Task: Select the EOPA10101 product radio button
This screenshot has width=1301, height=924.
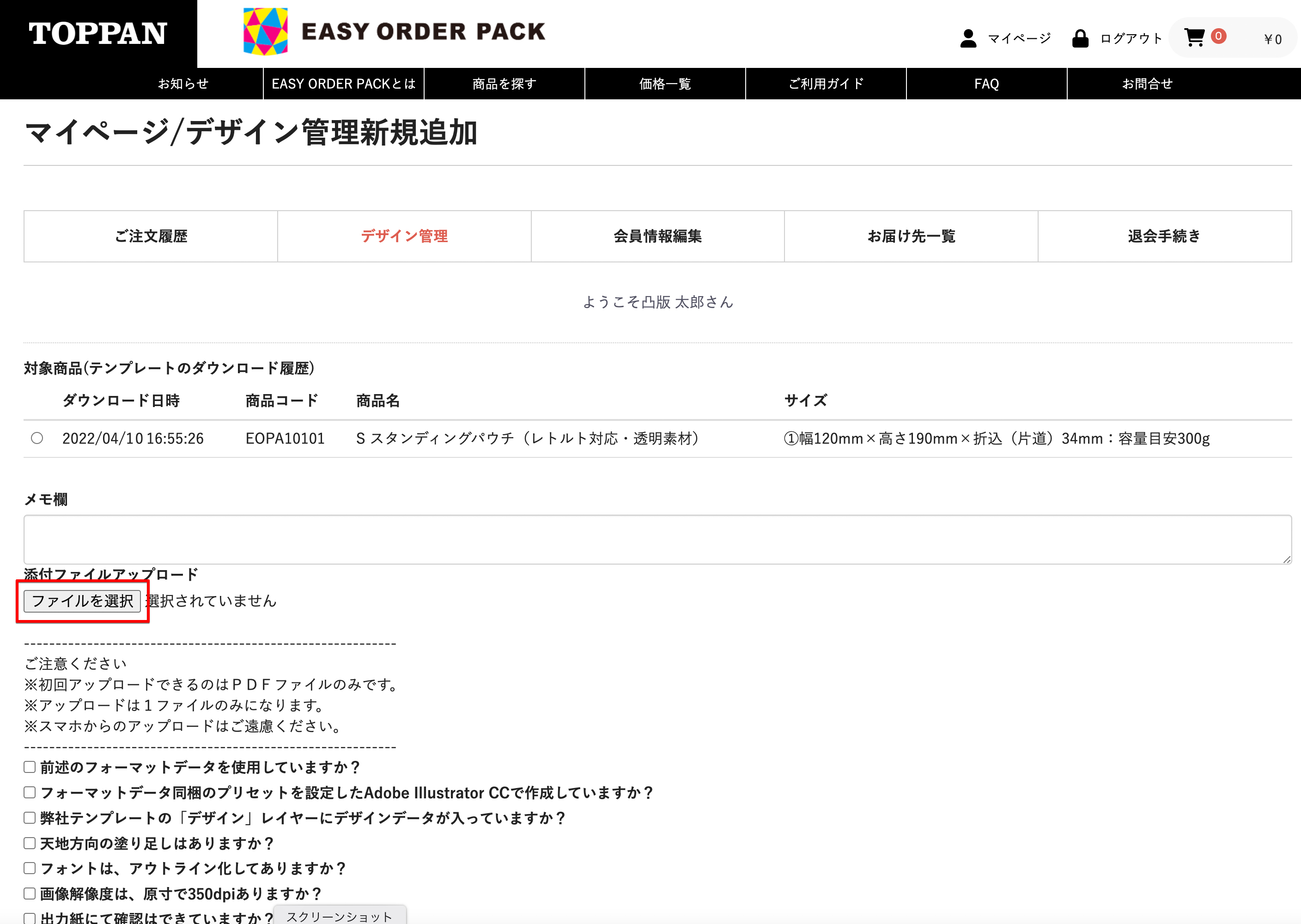Action: click(x=37, y=438)
